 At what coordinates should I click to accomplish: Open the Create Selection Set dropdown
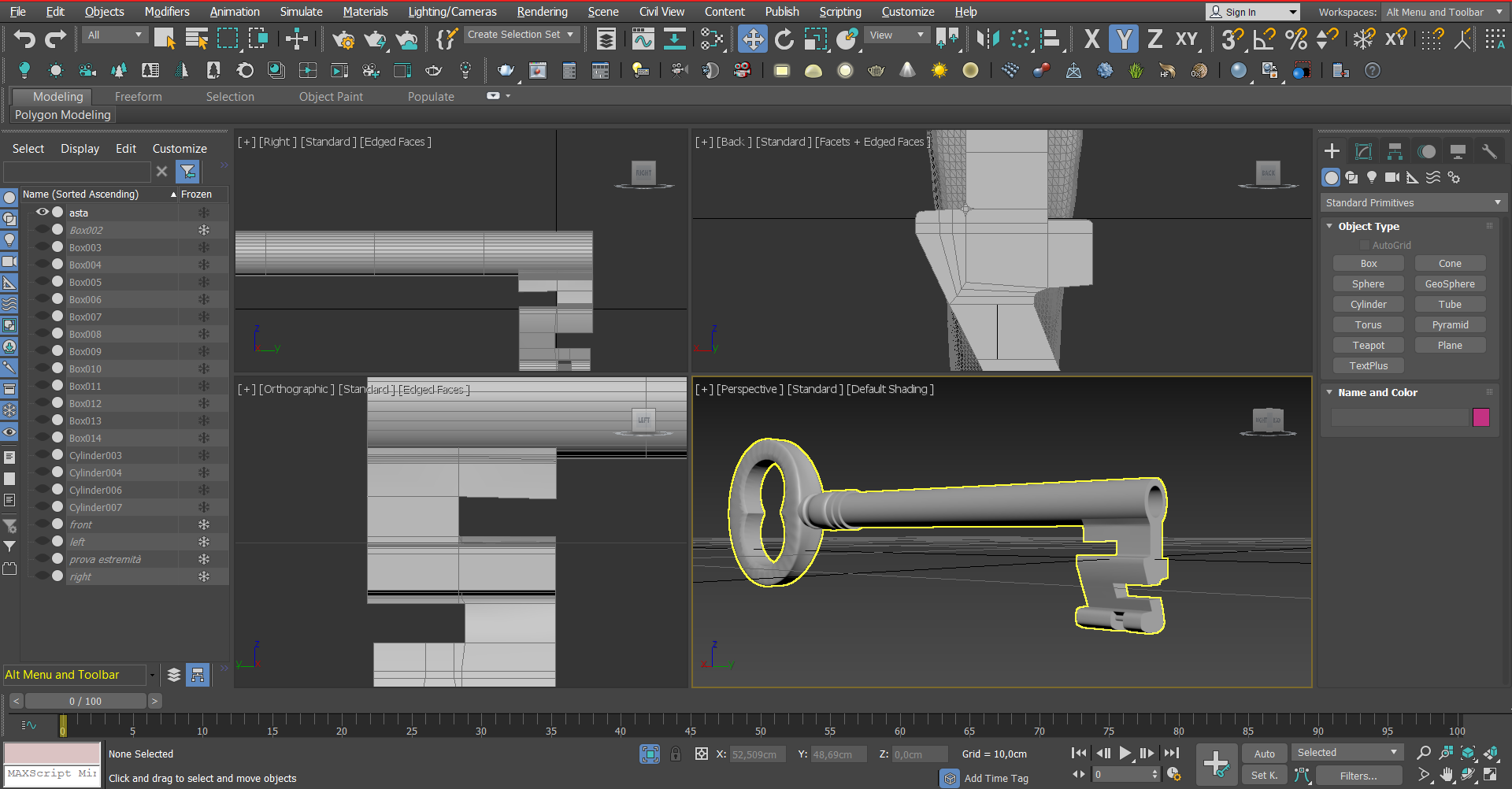(x=521, y=35)
